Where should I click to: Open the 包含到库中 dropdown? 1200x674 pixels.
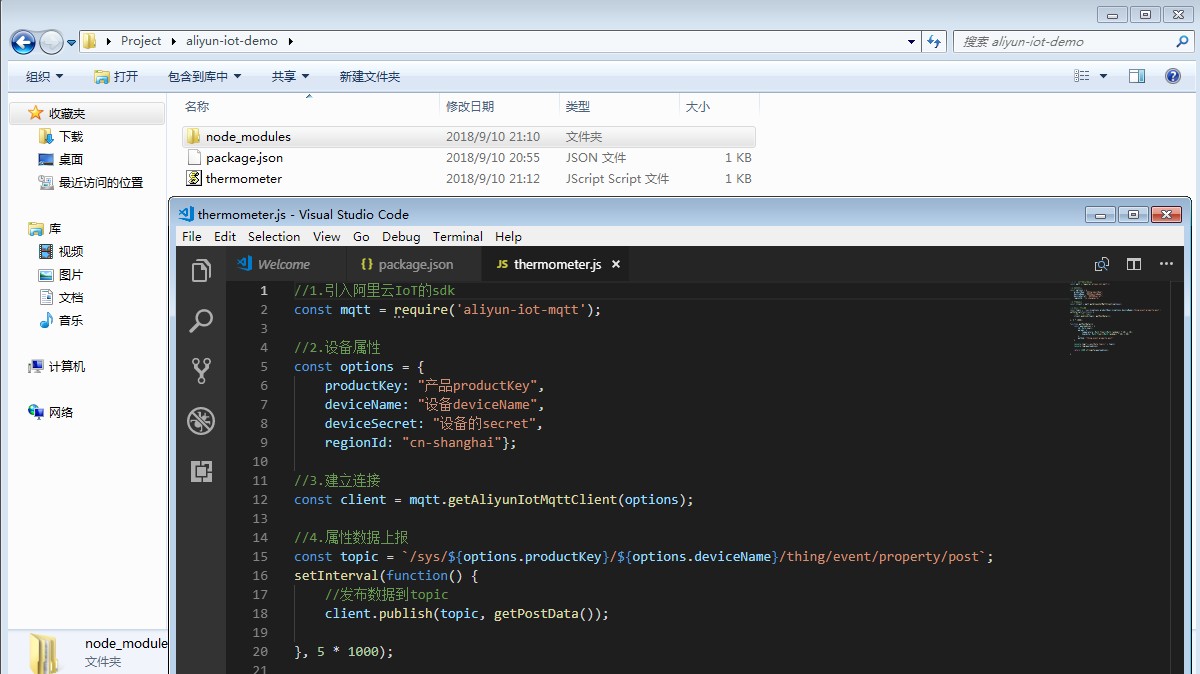point(204,77)
